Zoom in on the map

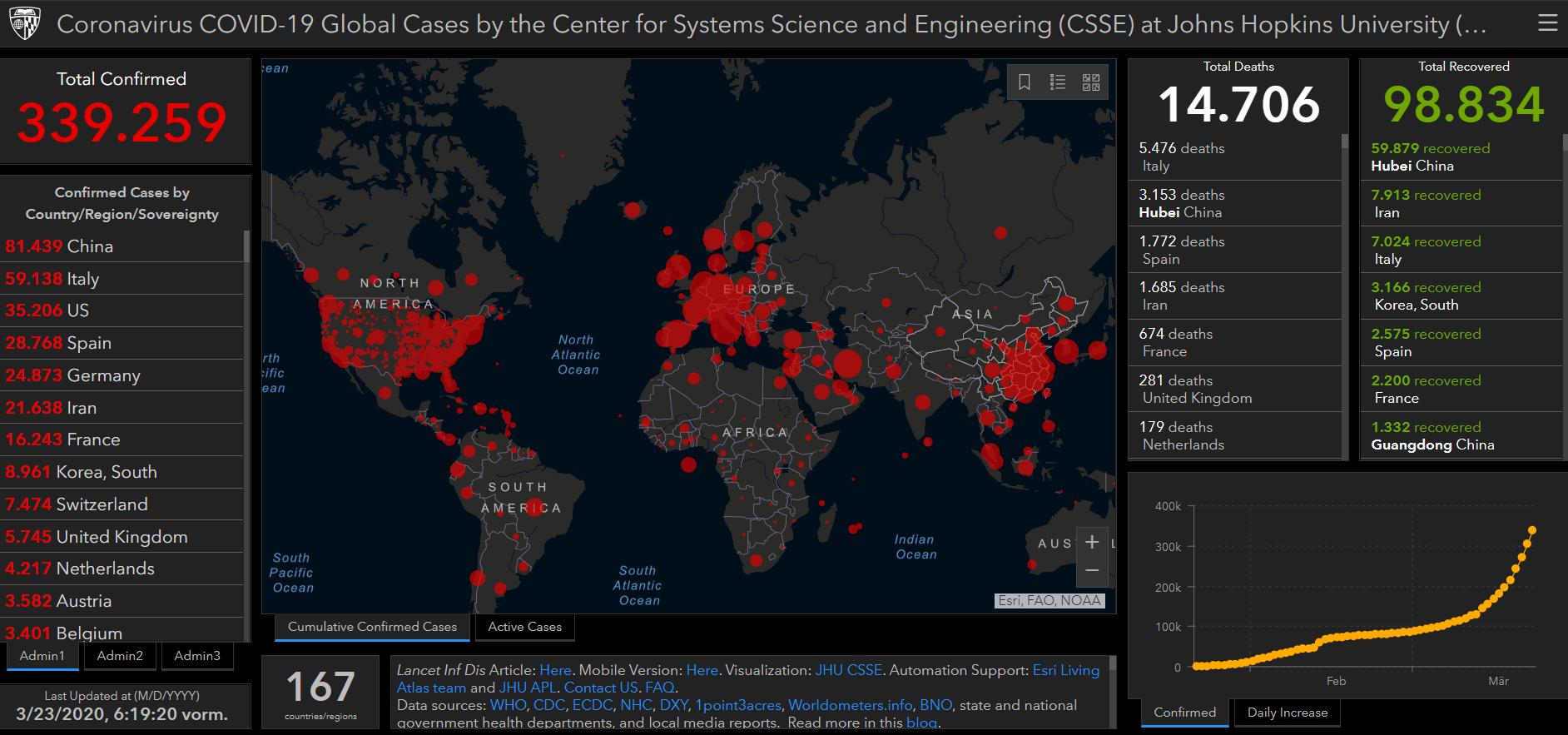(1092, 542)
